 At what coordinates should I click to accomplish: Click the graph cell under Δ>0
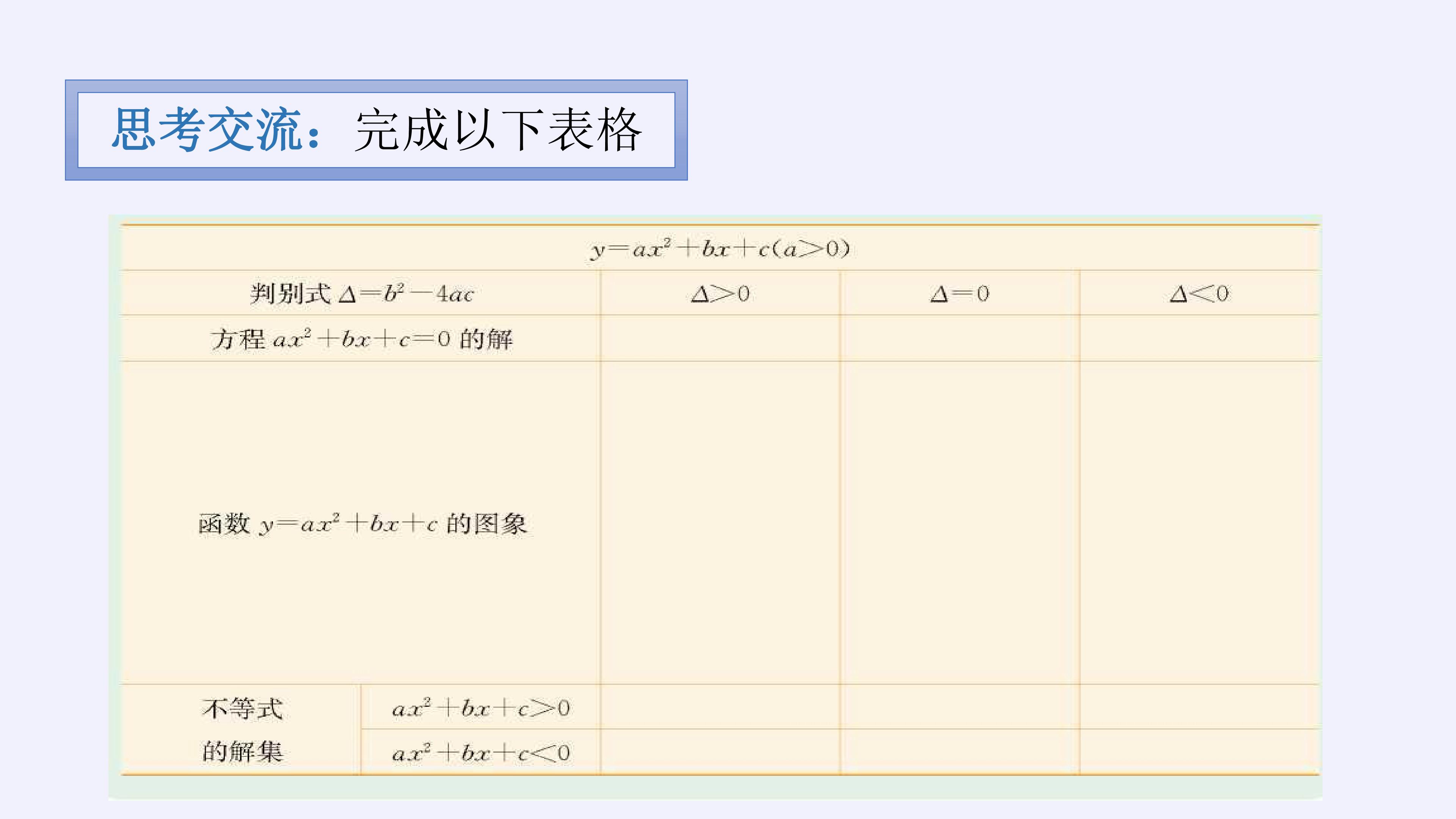[720, 522]
